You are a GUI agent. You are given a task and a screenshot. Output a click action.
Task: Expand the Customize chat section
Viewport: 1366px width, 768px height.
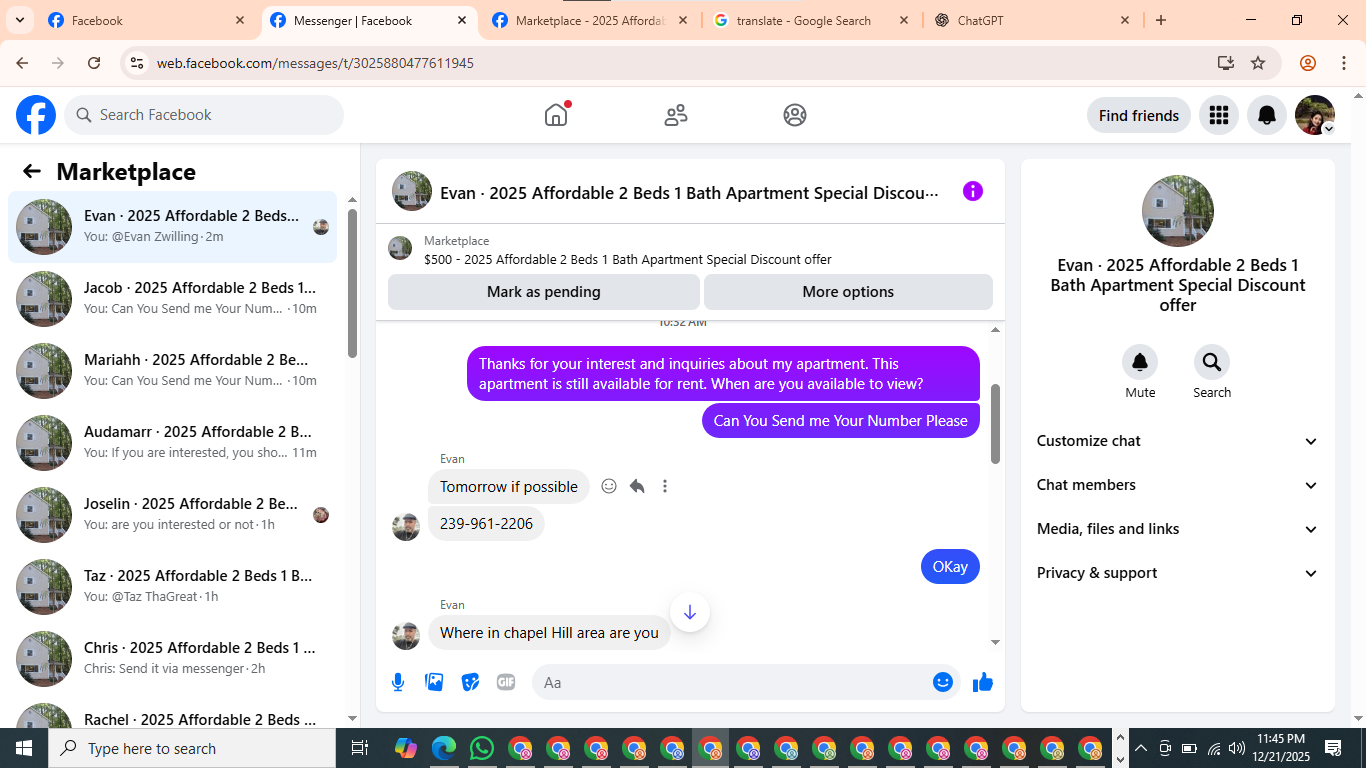1178,441
